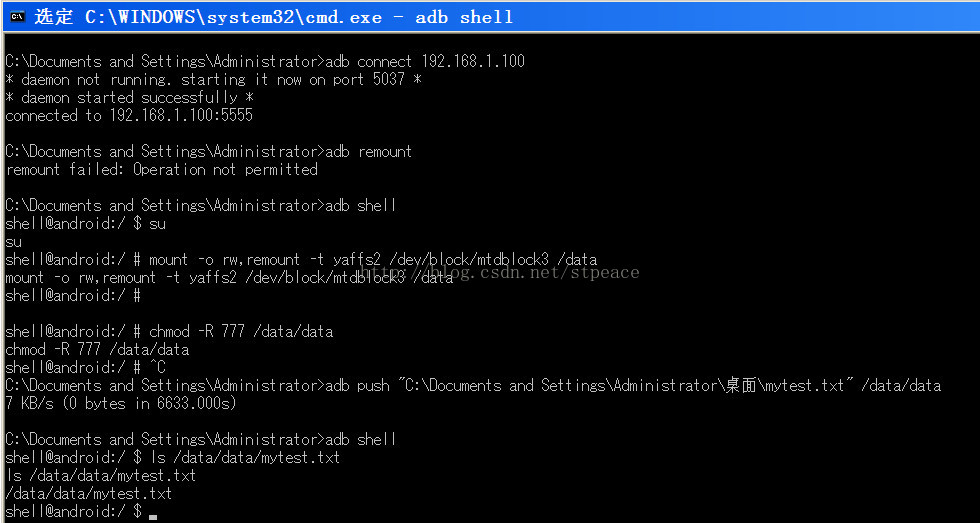Click the cmd icon in the title bar

pyautogui.click(x=17, y=16)
